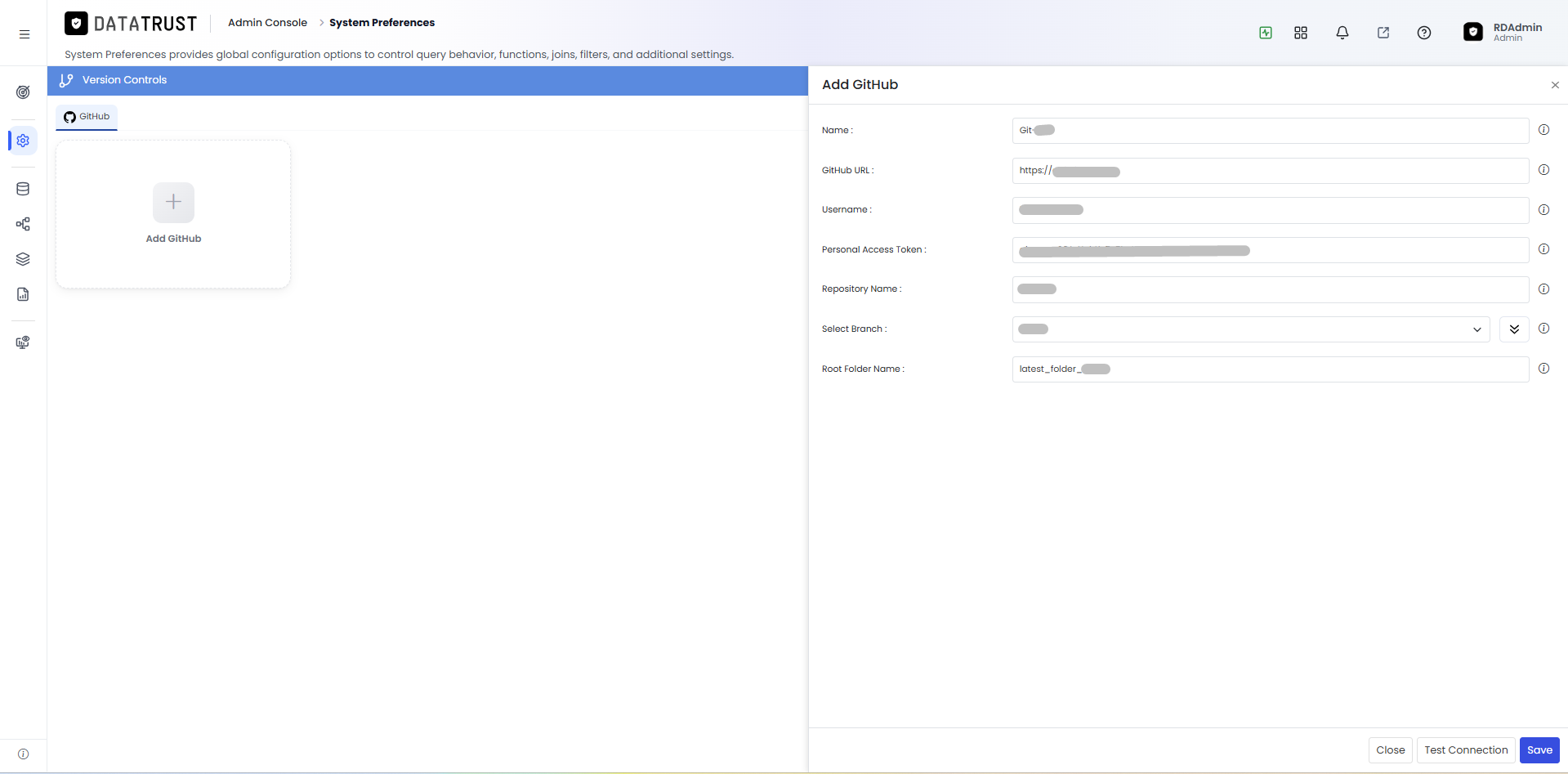Click the Add GitHub plus card
Image resolution: width=1568 pixels, height=774 pixels.
(173, 214)
